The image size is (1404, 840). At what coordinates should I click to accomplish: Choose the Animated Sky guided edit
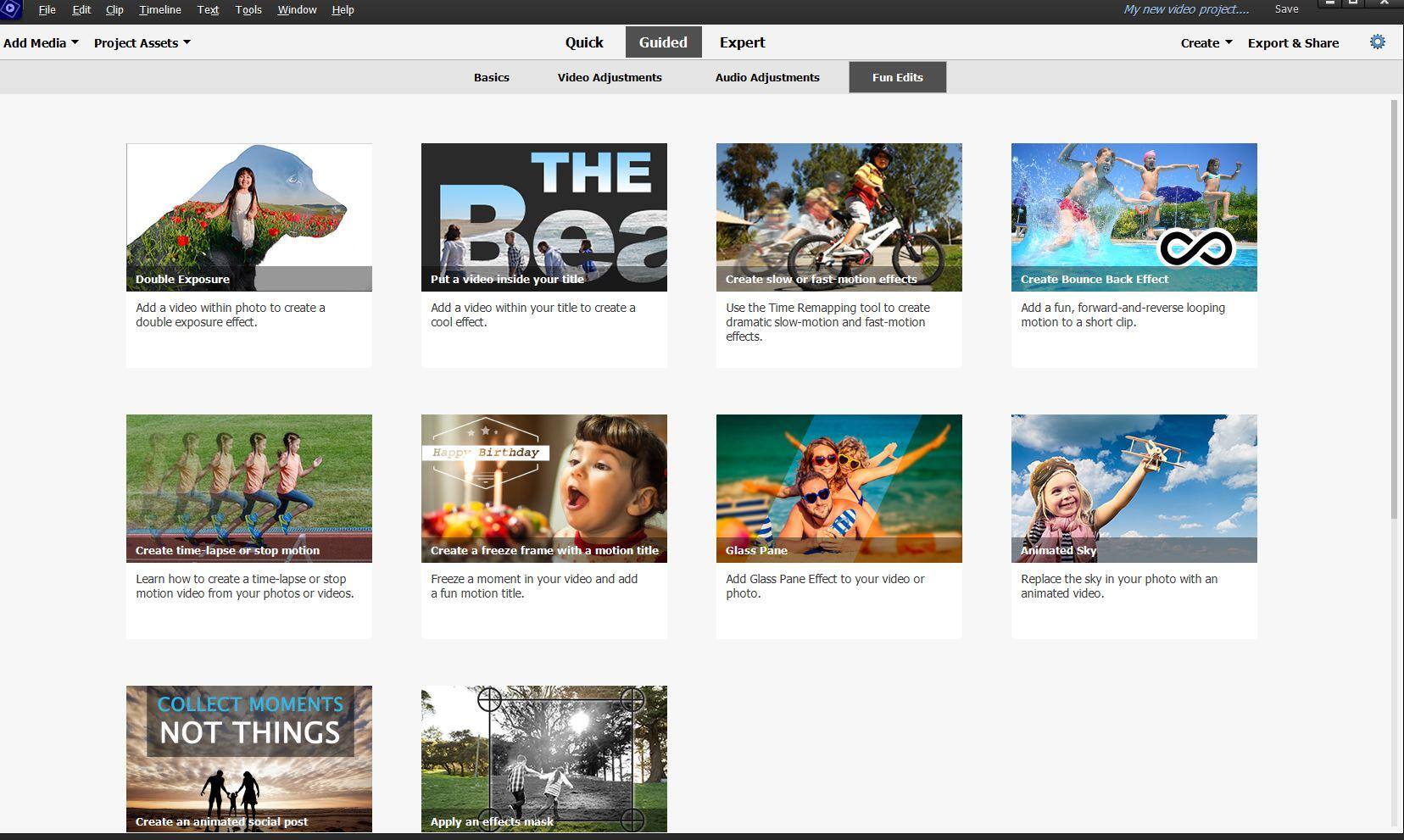pyautogui.click(x=1134, y=488)
